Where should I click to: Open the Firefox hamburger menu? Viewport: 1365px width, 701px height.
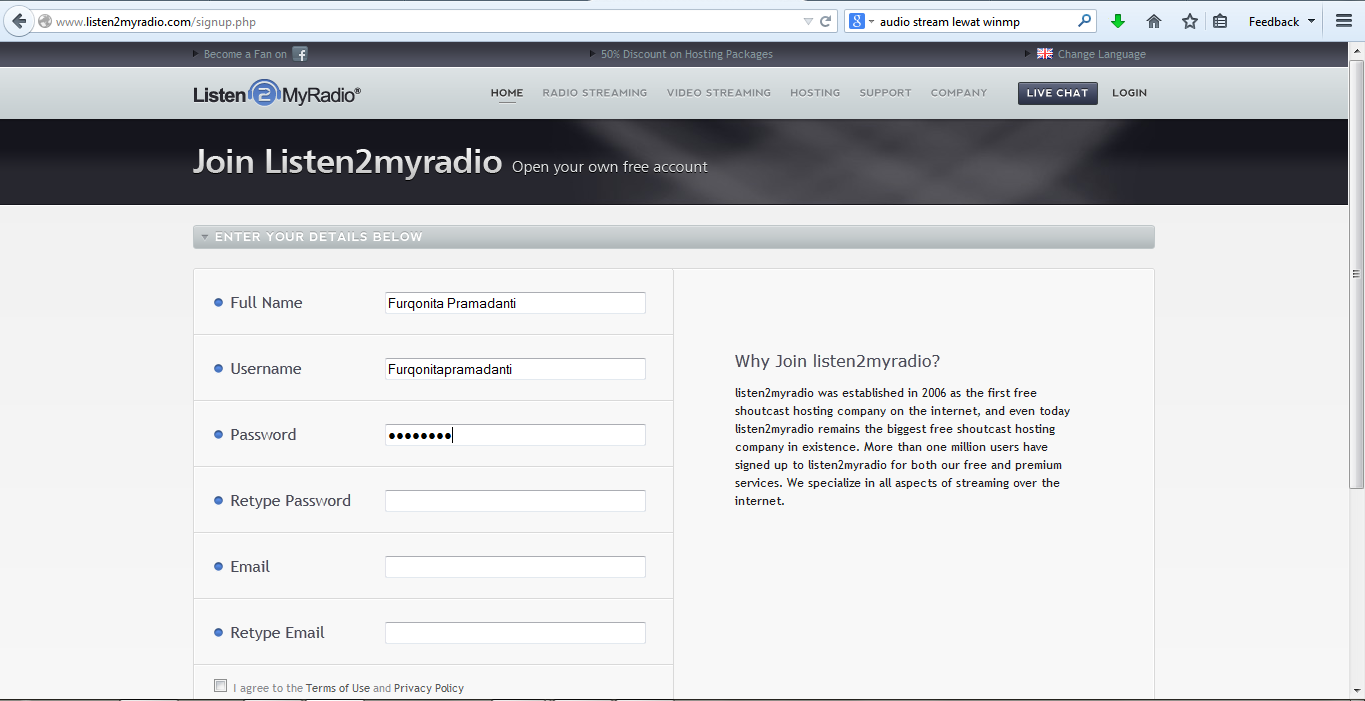pos(1344,21)
